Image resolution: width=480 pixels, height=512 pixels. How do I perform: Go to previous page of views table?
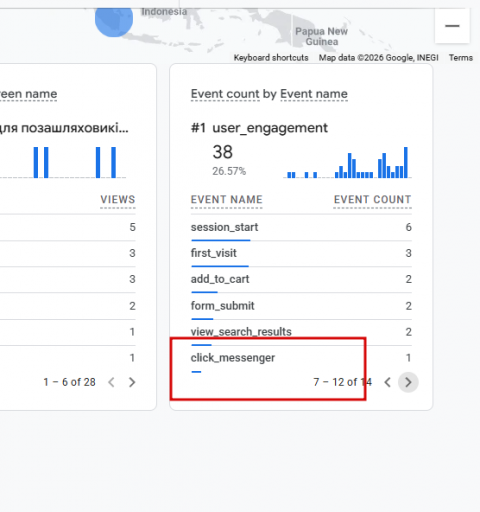tap(111, 382)
